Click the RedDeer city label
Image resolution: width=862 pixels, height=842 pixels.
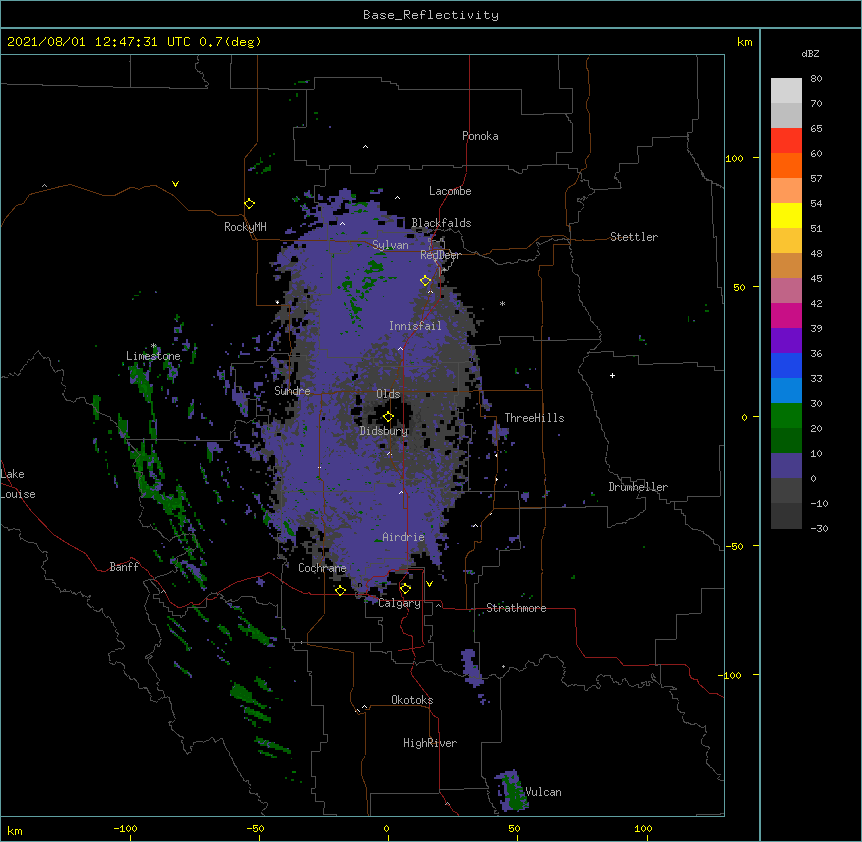click(x=440, y=255)
